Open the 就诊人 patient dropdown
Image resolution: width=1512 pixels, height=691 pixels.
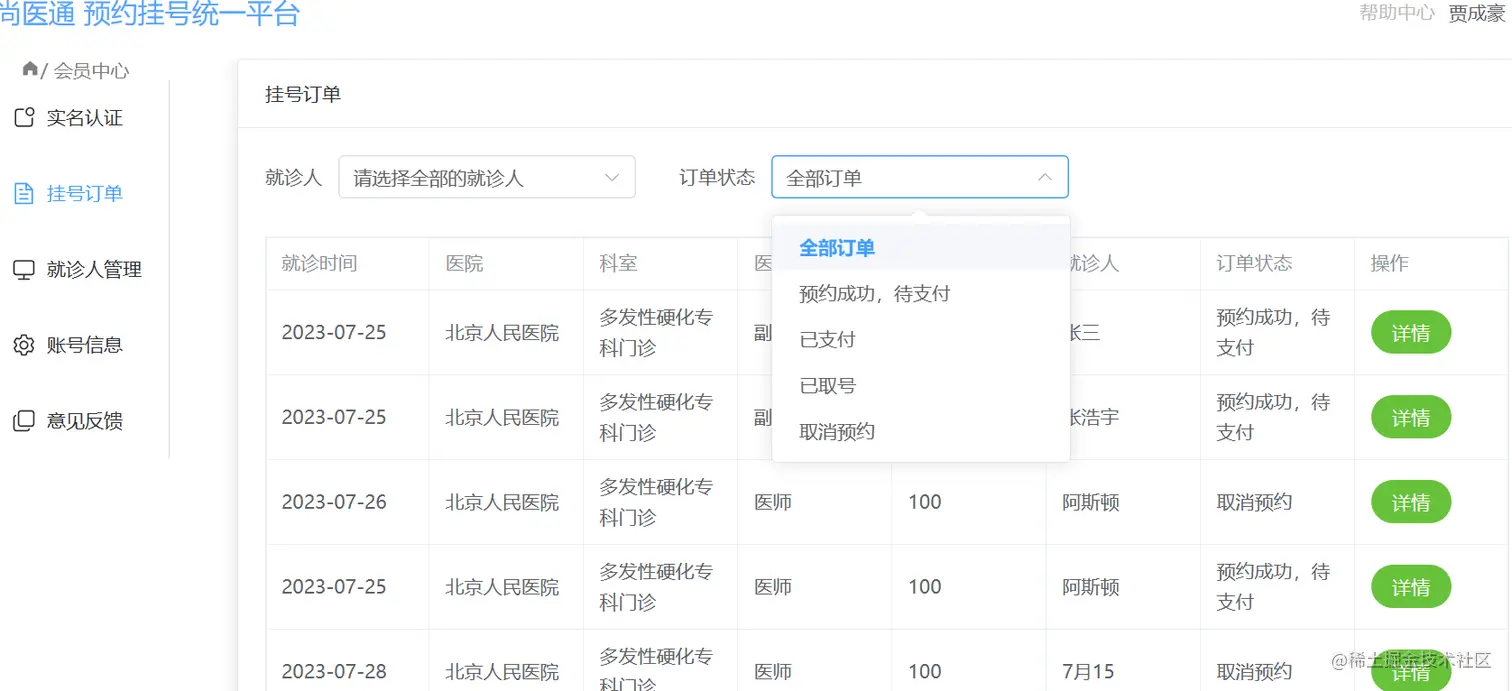point(487,177)
